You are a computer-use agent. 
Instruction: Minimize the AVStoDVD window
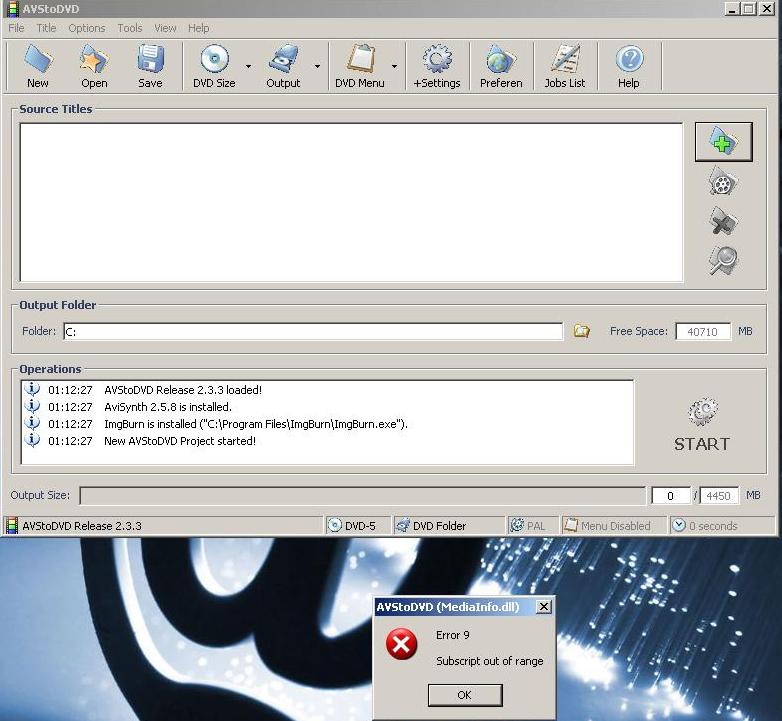[x=732, y=8]
